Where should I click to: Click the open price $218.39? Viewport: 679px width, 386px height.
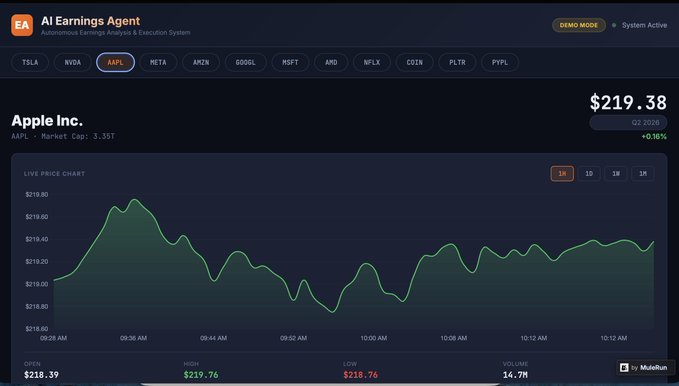(x=41, y=375)
